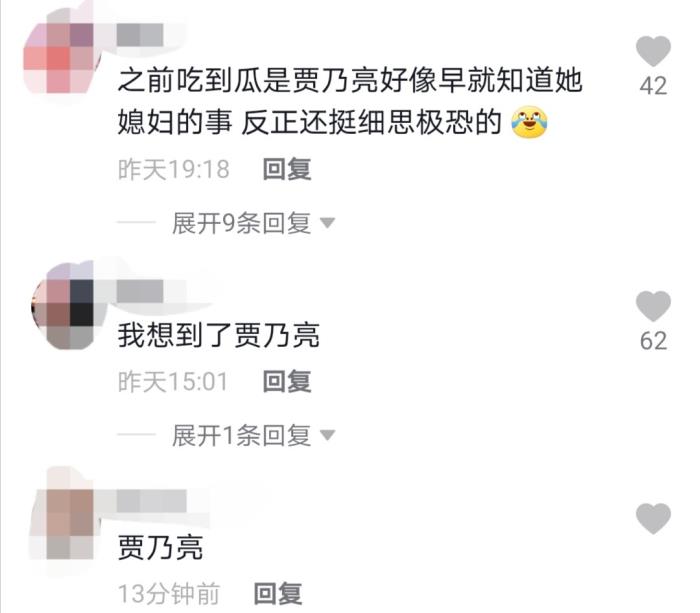Tap the third commenter's blurred username
Viewport: 700px width, 613px height.
151,500
